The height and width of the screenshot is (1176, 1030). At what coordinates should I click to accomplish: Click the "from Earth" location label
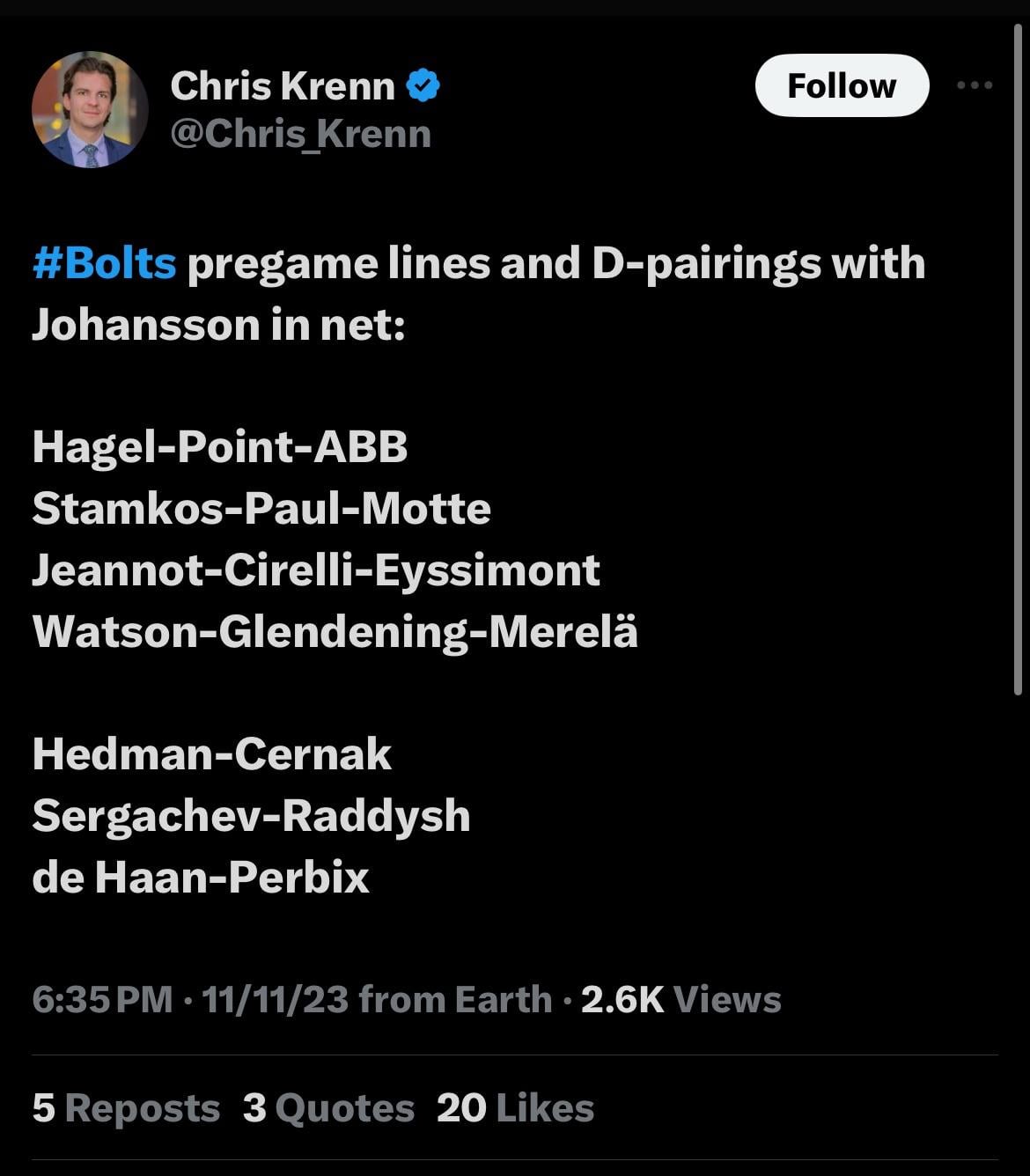455,1000
